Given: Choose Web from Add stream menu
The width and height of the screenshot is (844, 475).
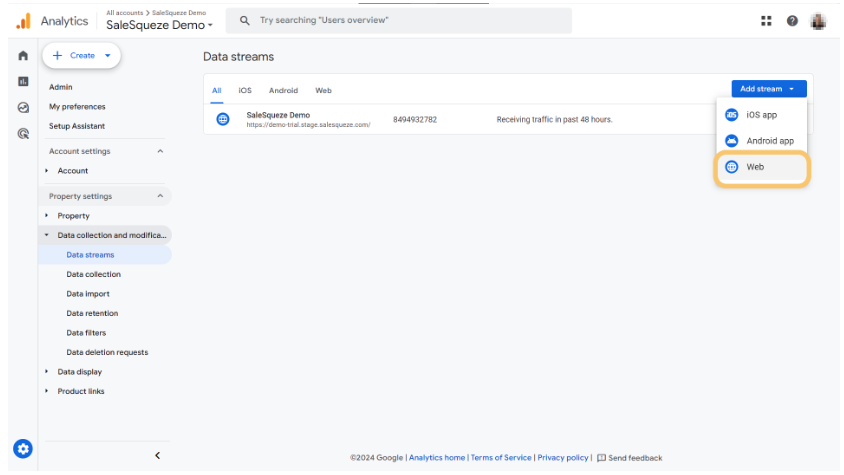Looking at the screenshot, I should pos(762,167).
